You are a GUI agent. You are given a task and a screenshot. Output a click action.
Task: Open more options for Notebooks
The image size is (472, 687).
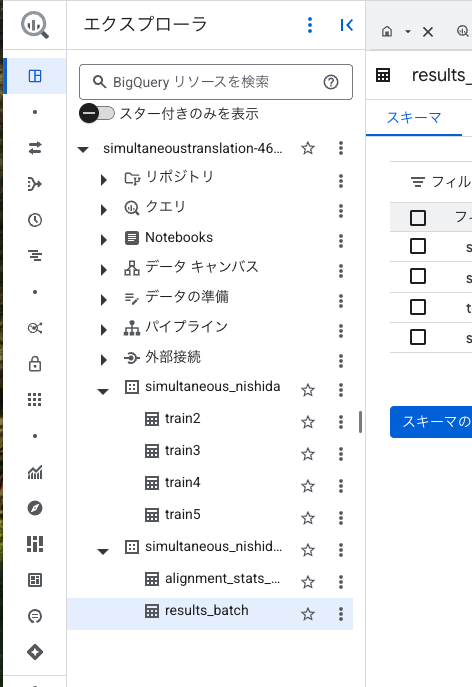tap(341, 241)
